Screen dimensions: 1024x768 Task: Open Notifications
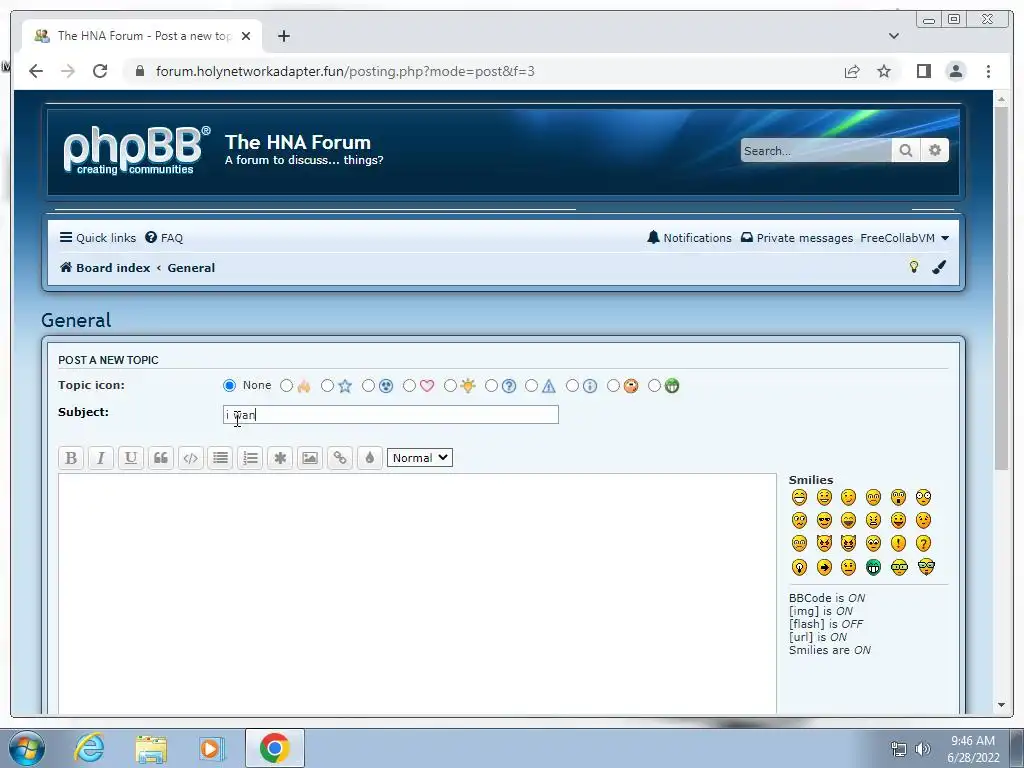(689, 238)
